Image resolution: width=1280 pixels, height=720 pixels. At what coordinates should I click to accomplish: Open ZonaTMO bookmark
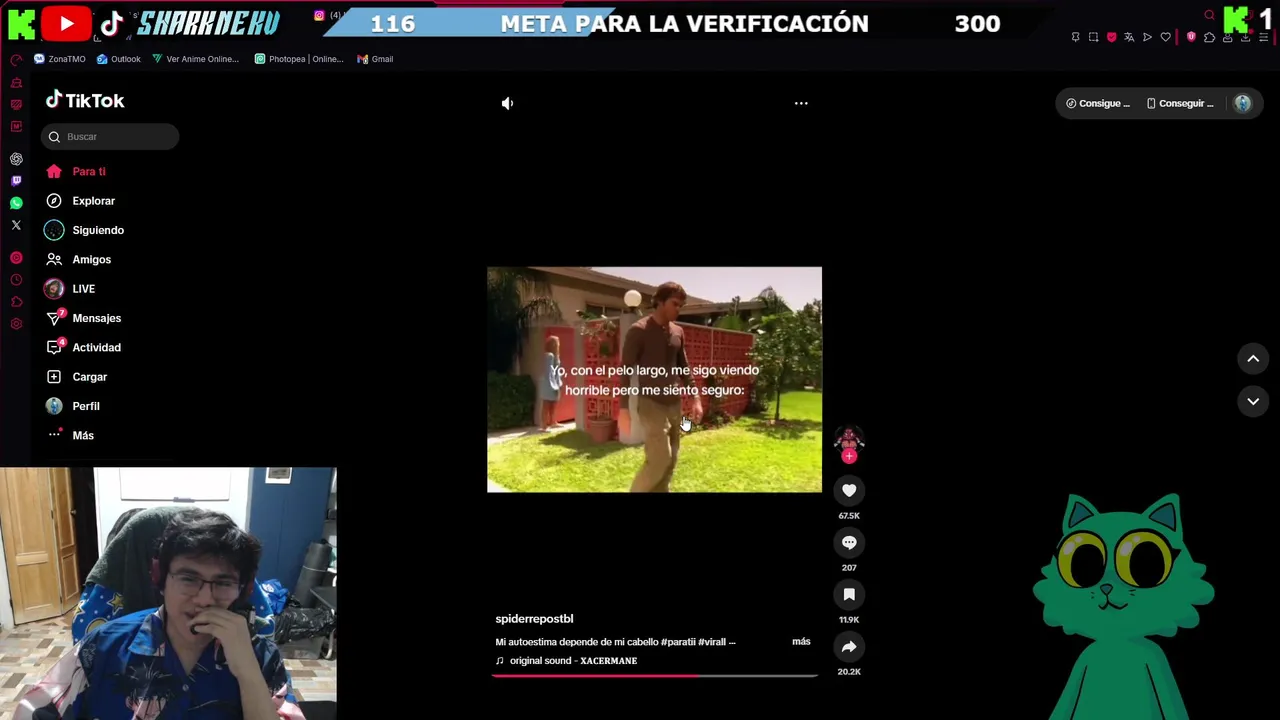tap(59, 59)
